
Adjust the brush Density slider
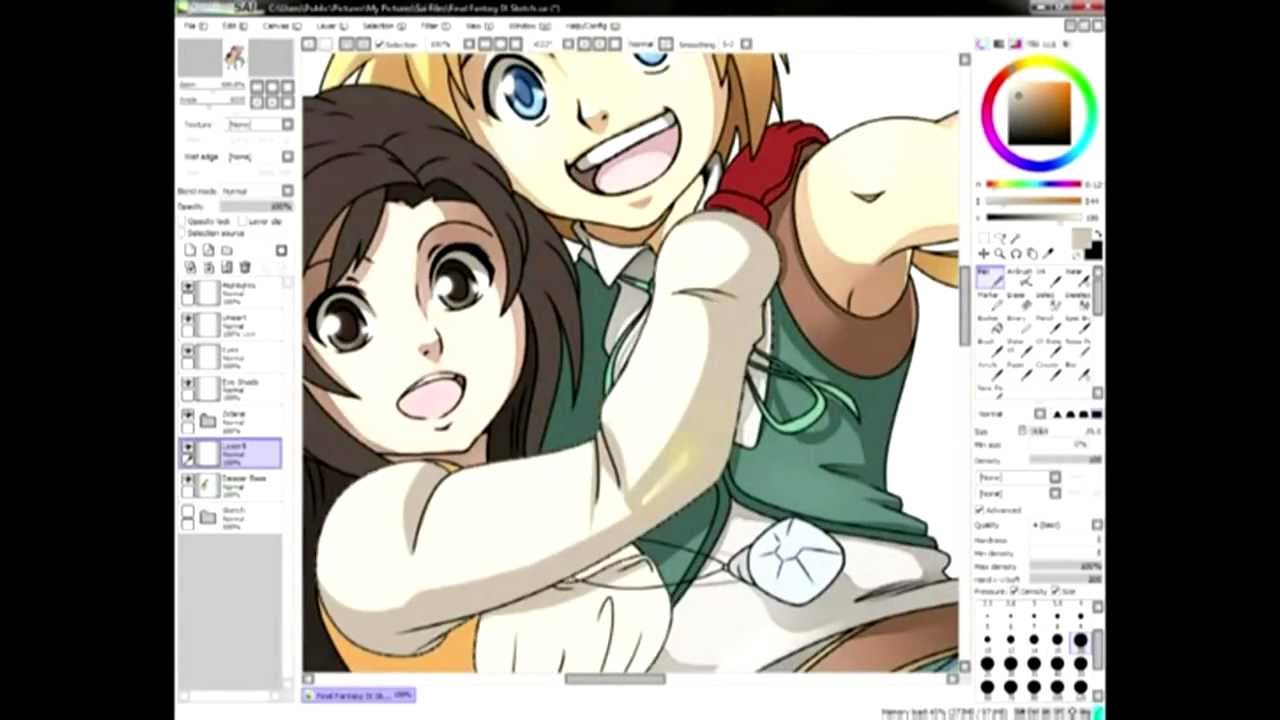tap(1066, 459)
